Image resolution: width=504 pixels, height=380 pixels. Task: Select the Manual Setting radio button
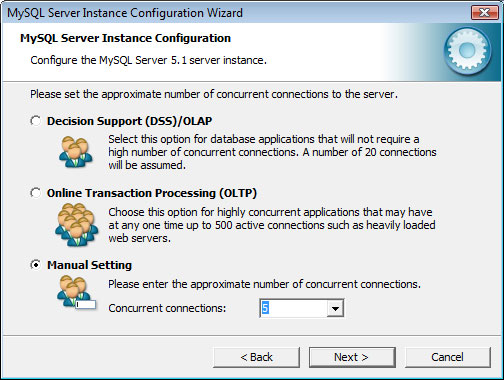(x=36, y=265)
